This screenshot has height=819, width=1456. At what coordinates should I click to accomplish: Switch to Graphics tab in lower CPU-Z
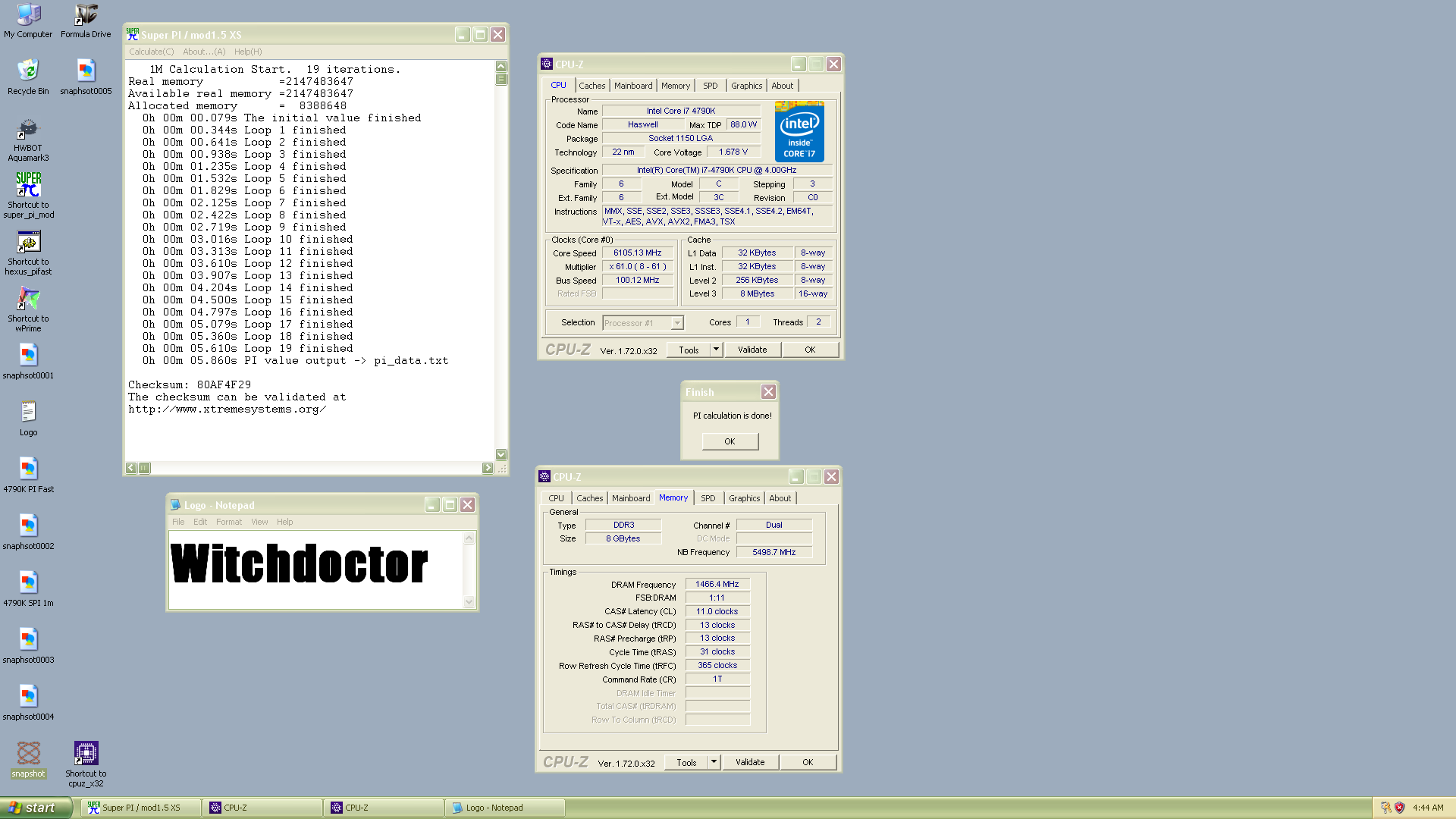click(x=745, y=498)
